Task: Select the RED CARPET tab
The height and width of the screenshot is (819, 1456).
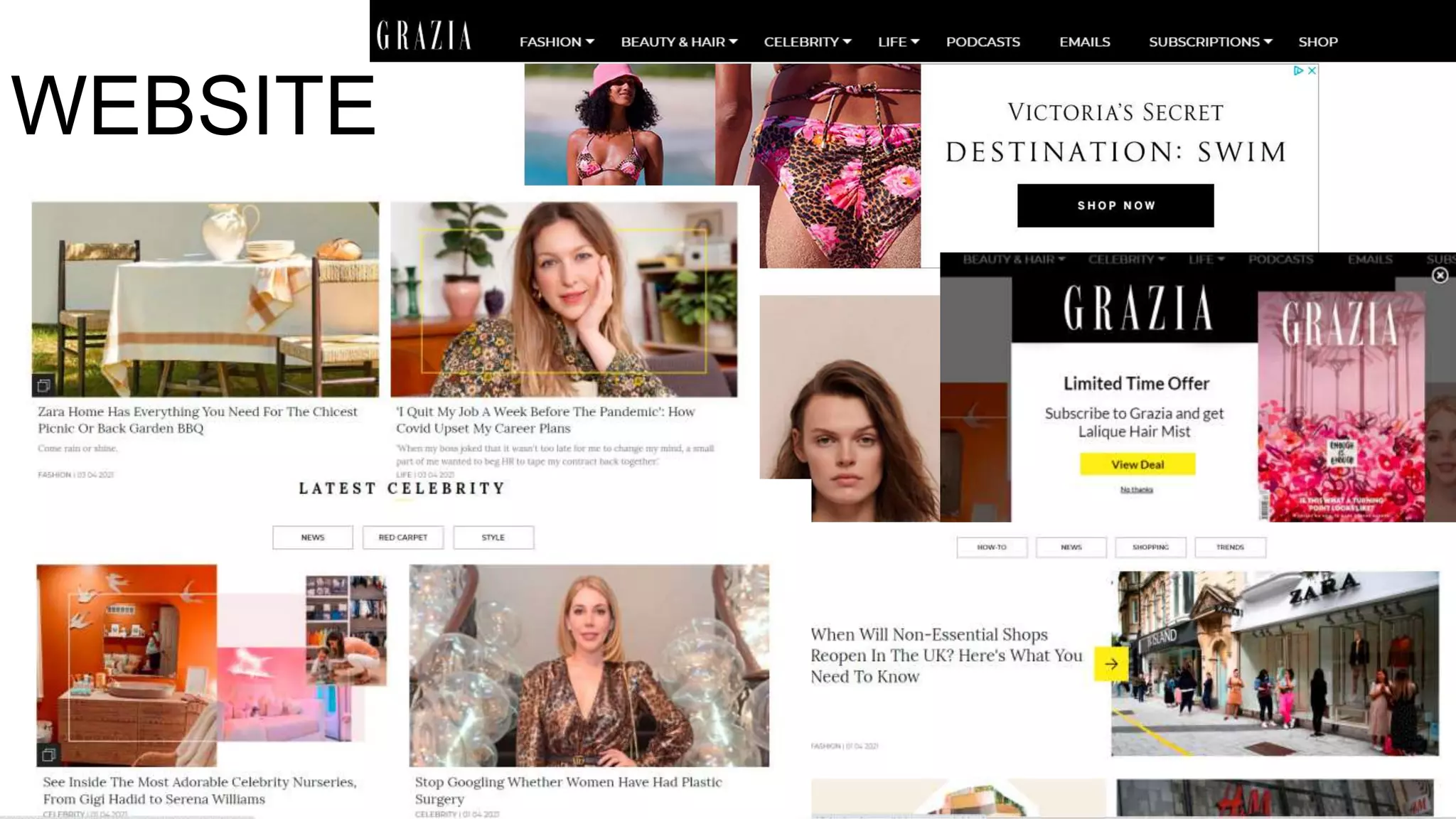Action: 403,537
